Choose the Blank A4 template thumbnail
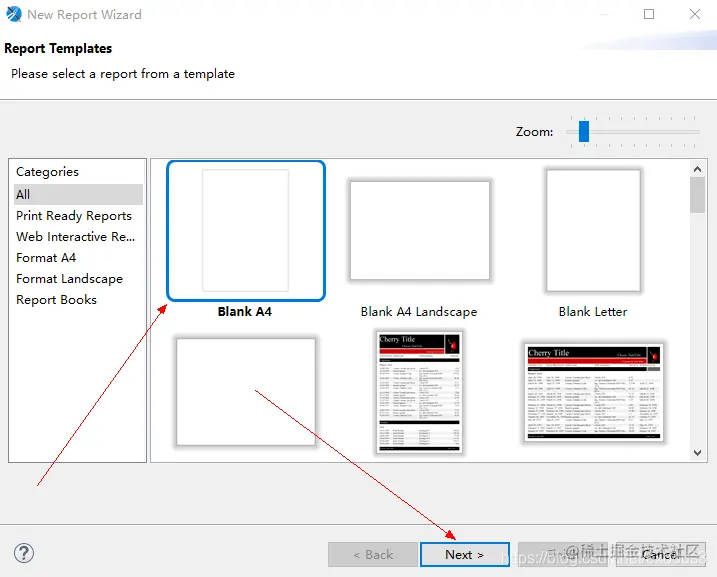Image resolution: width=717 pixels, height=577 pixels. coord(246,230)
